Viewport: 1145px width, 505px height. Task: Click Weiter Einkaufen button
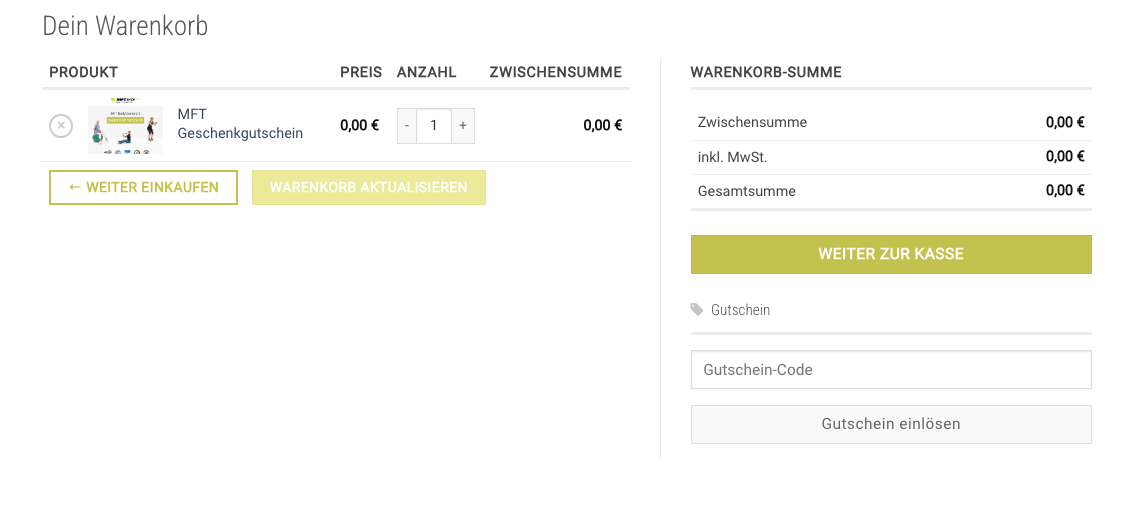143,188
